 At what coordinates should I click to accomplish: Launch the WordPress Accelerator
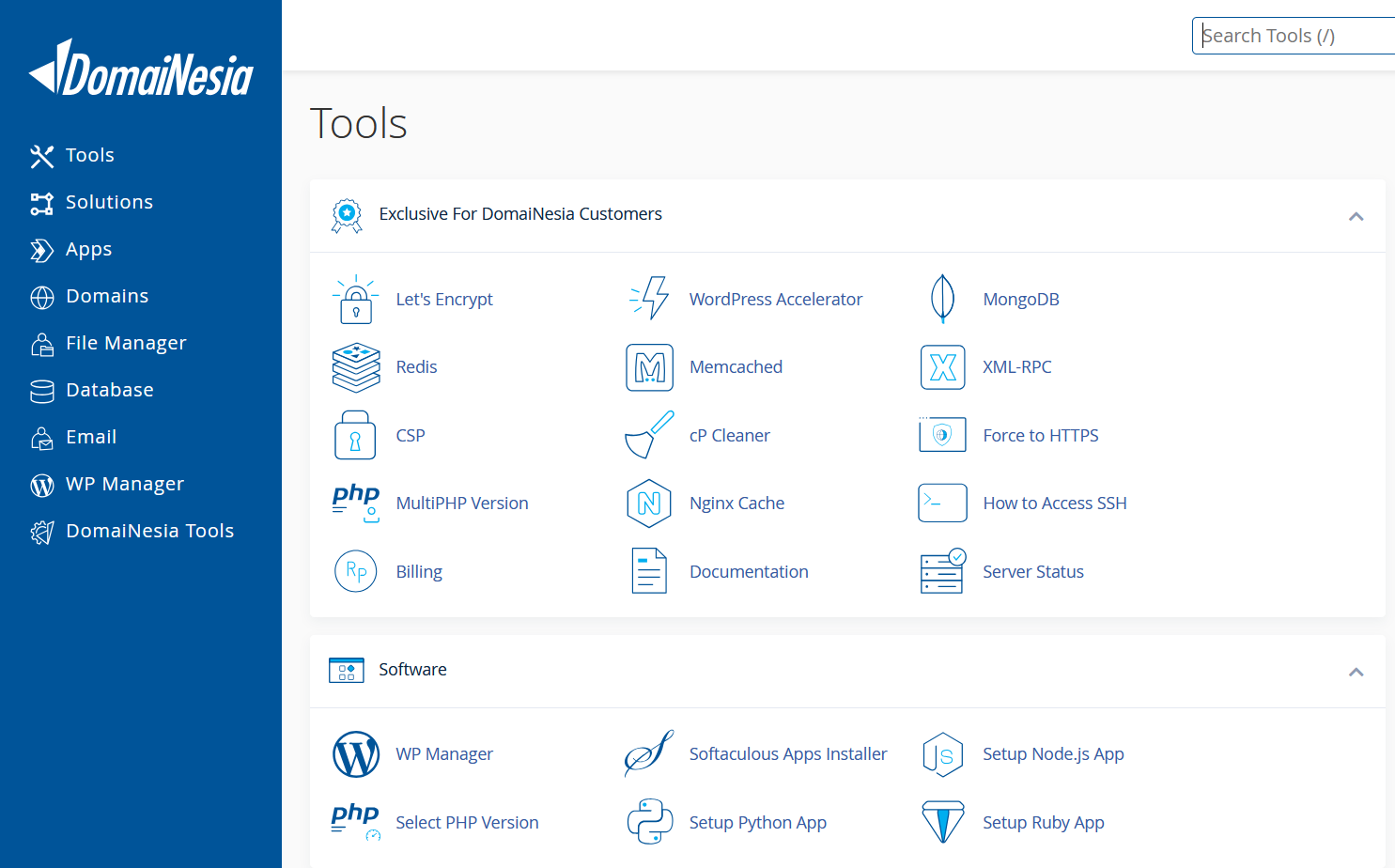[x=776, y=299]
